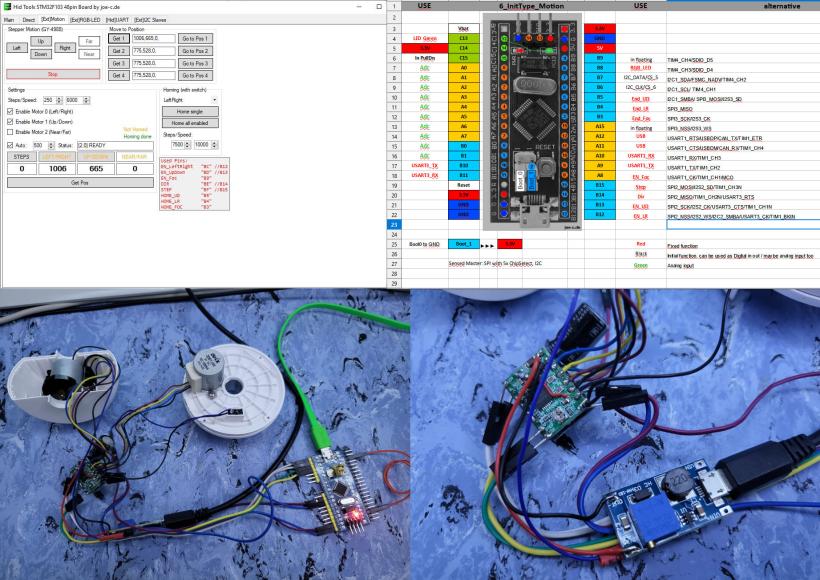Toggle Enable Motor 1 (Up/Down) checkbox
820x580 pixels.
click(x=11, y=121)
